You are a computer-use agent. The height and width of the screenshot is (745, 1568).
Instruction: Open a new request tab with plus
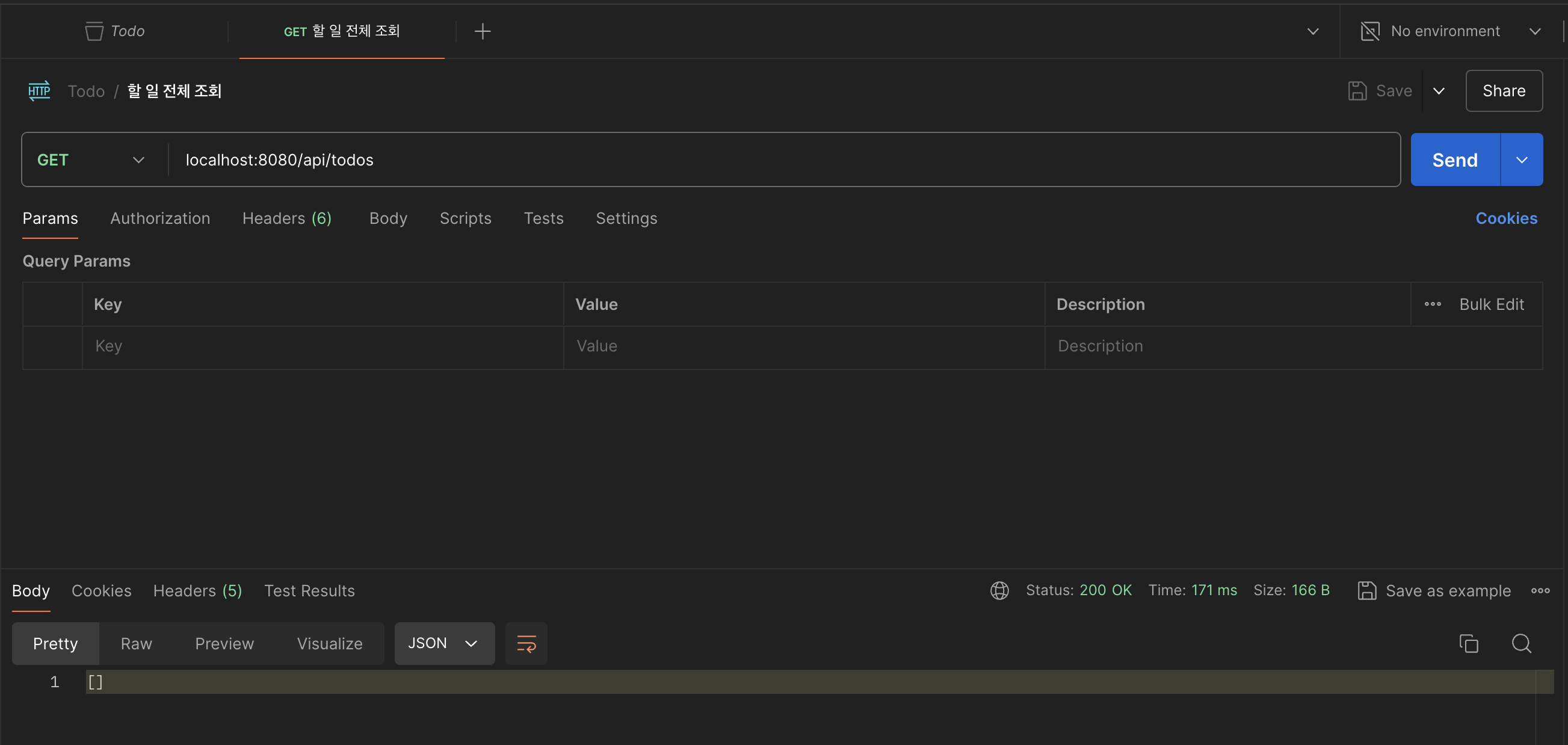click(482, 31)
